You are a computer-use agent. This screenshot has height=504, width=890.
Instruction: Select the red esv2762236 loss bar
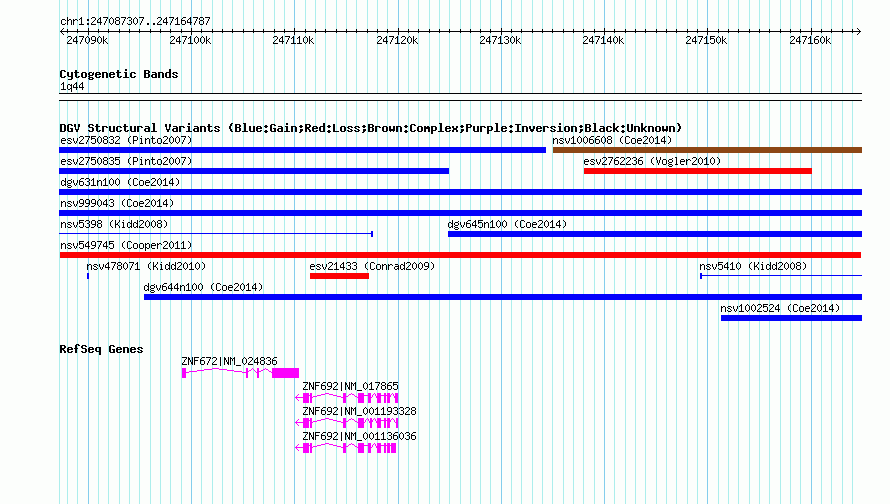(698, 171)
